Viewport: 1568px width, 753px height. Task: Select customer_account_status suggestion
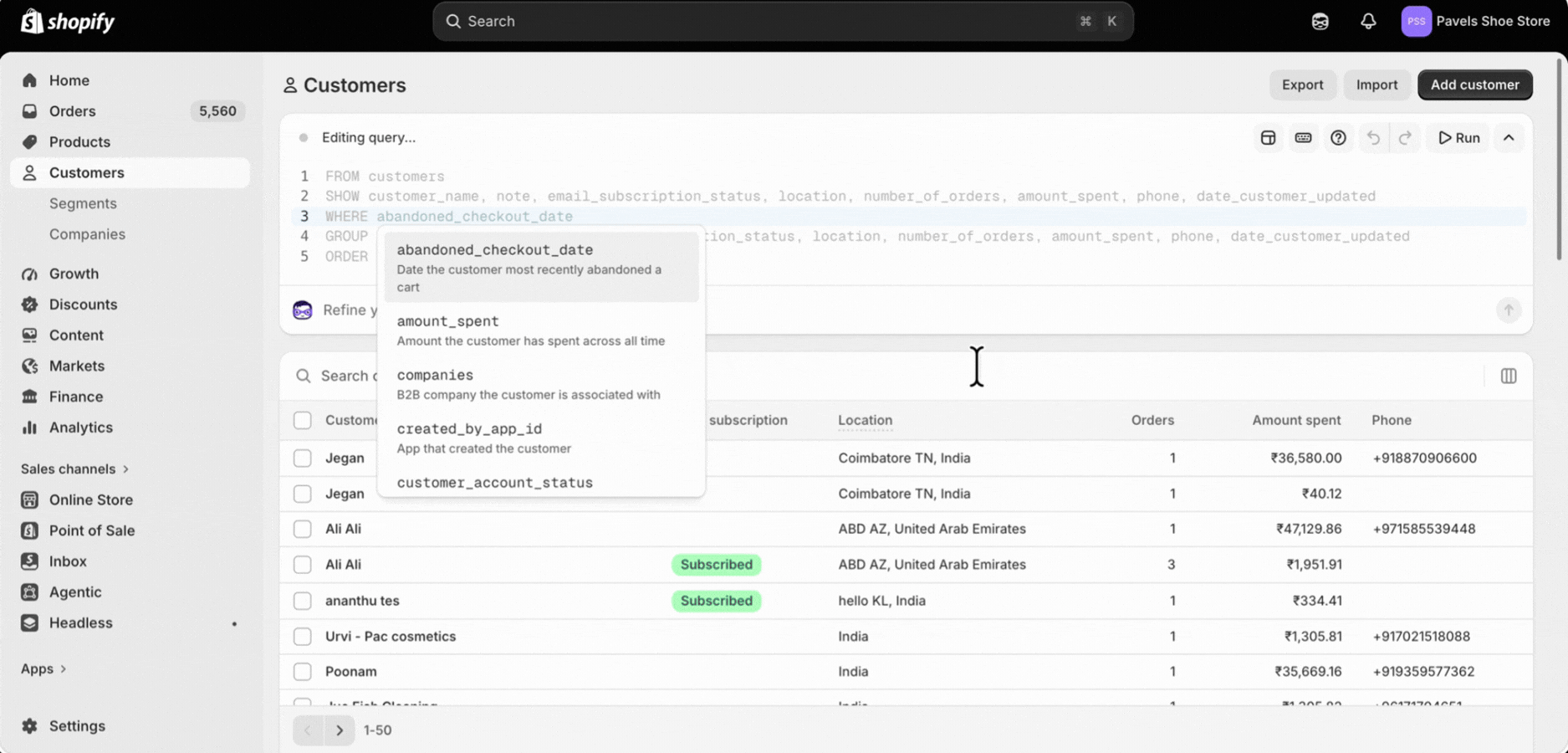click(x=541, y=483)
